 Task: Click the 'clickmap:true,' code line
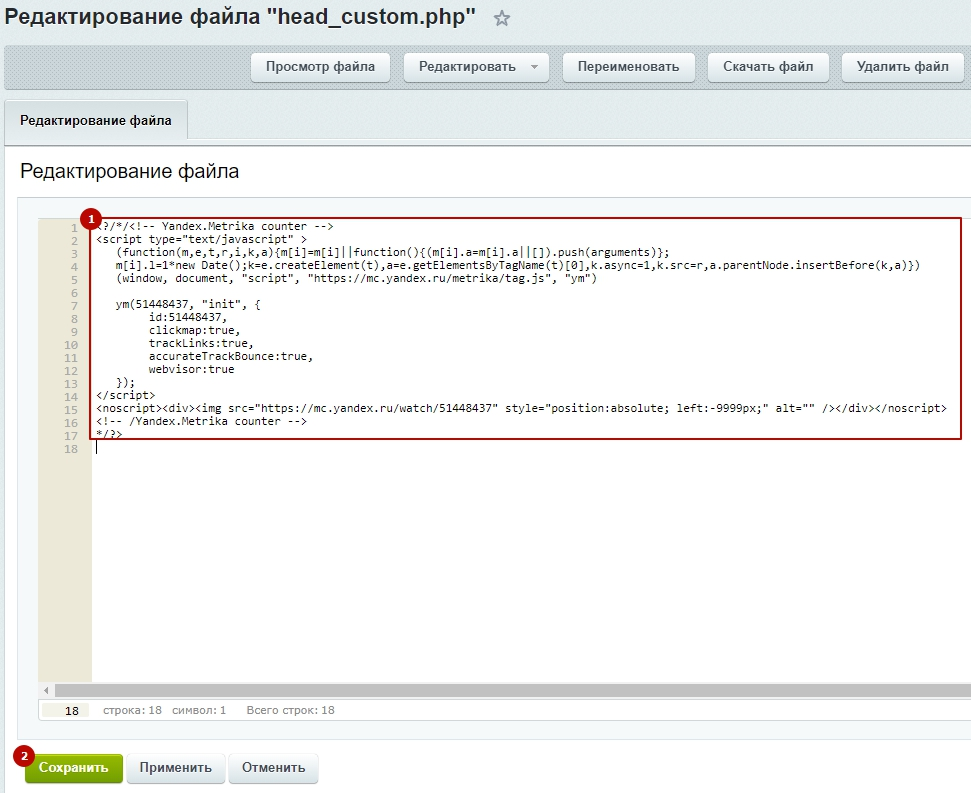(x=194, y=330)
